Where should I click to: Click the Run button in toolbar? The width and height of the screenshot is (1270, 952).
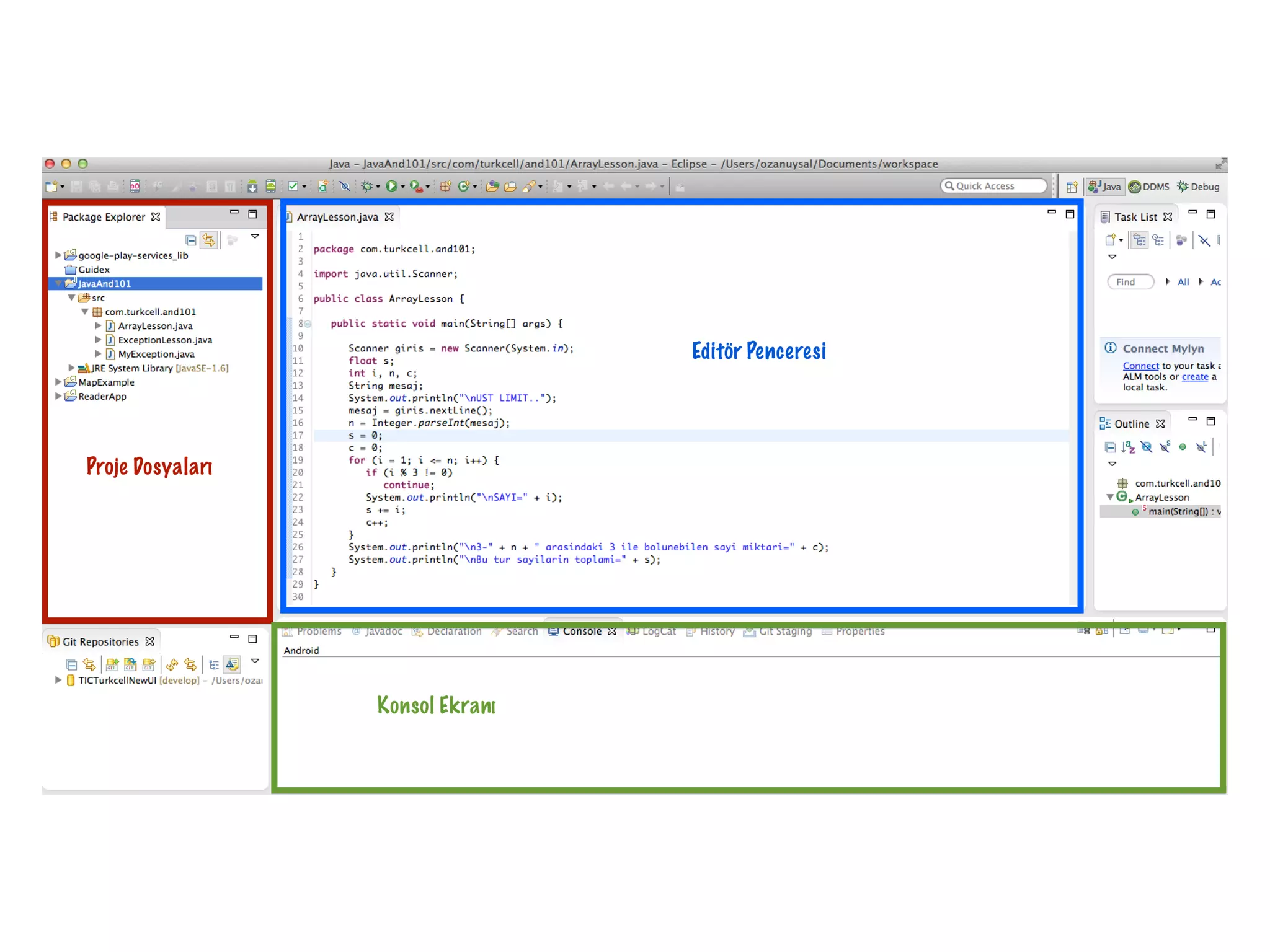[x=391, y=186]
